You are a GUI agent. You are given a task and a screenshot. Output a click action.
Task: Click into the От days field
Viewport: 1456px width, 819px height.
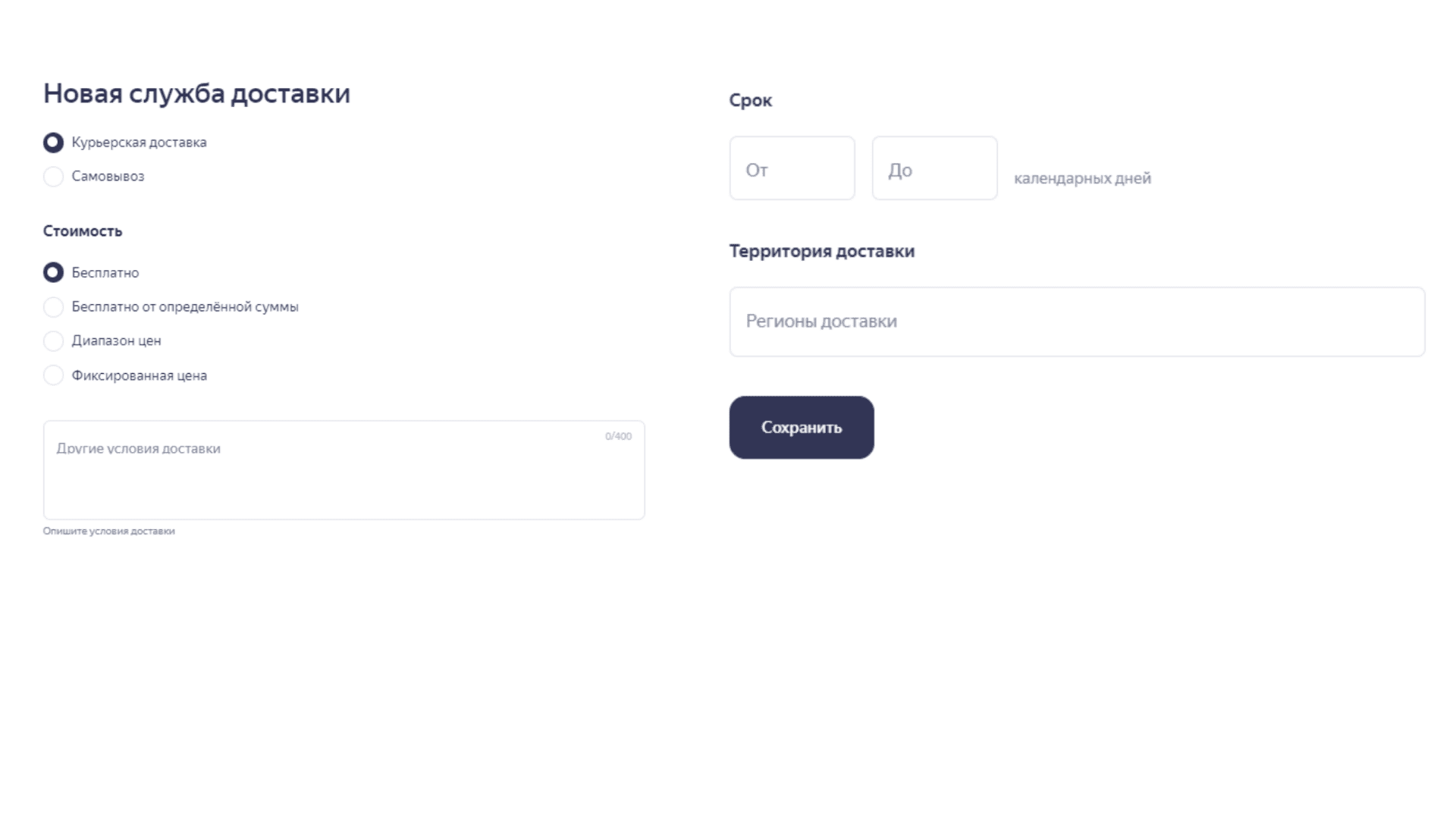pos(792,168)
